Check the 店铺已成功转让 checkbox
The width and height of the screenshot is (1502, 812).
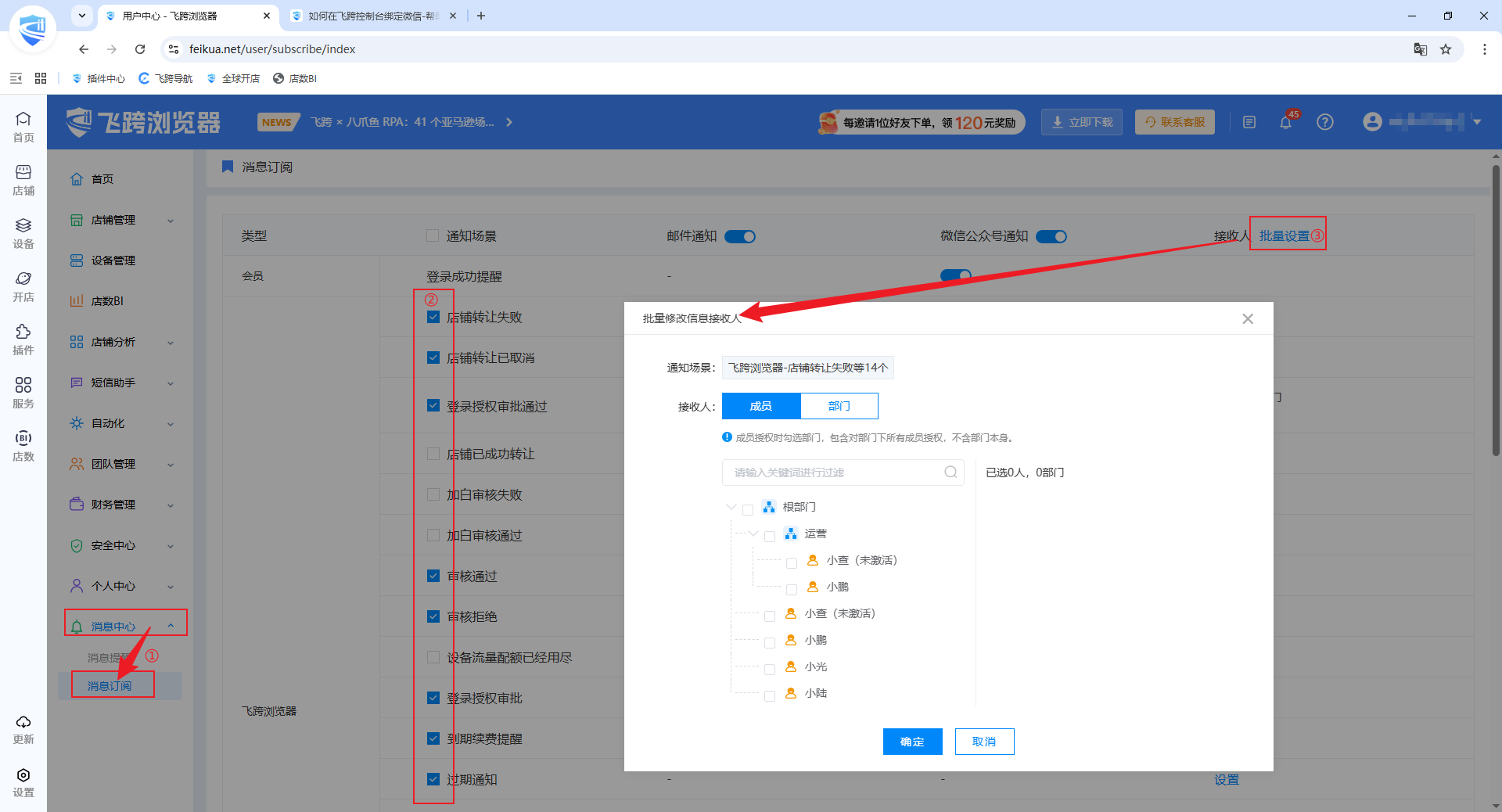click(x=433, y=454)
